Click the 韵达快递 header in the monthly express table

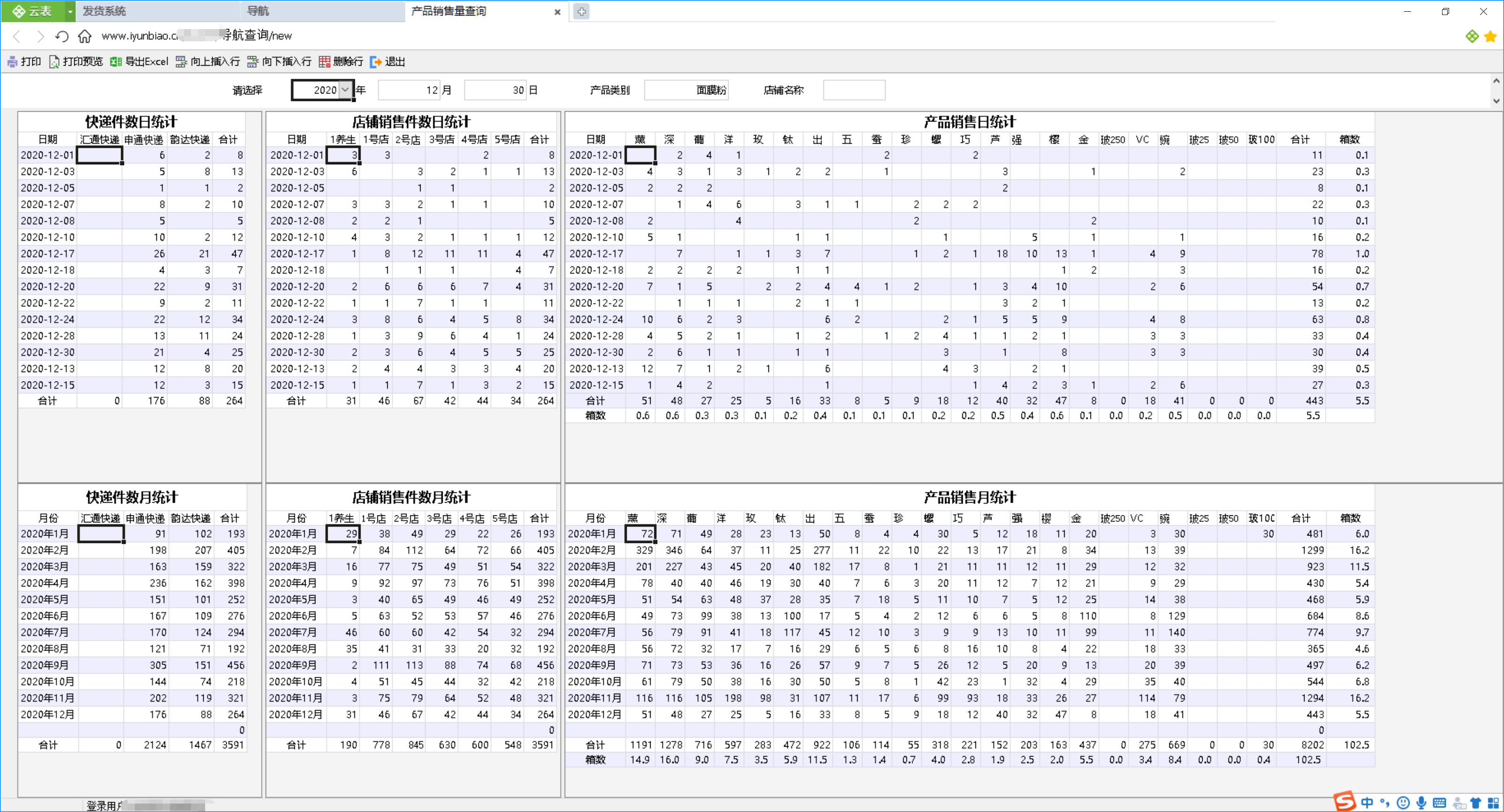[191, 518]
